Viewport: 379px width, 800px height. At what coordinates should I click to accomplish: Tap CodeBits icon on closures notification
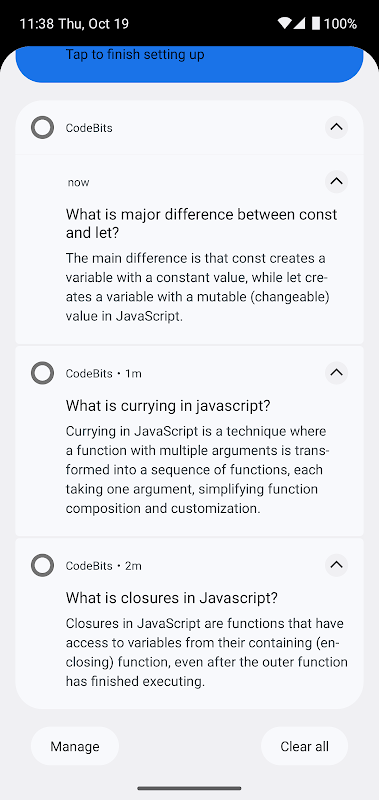tap(42, 565)
